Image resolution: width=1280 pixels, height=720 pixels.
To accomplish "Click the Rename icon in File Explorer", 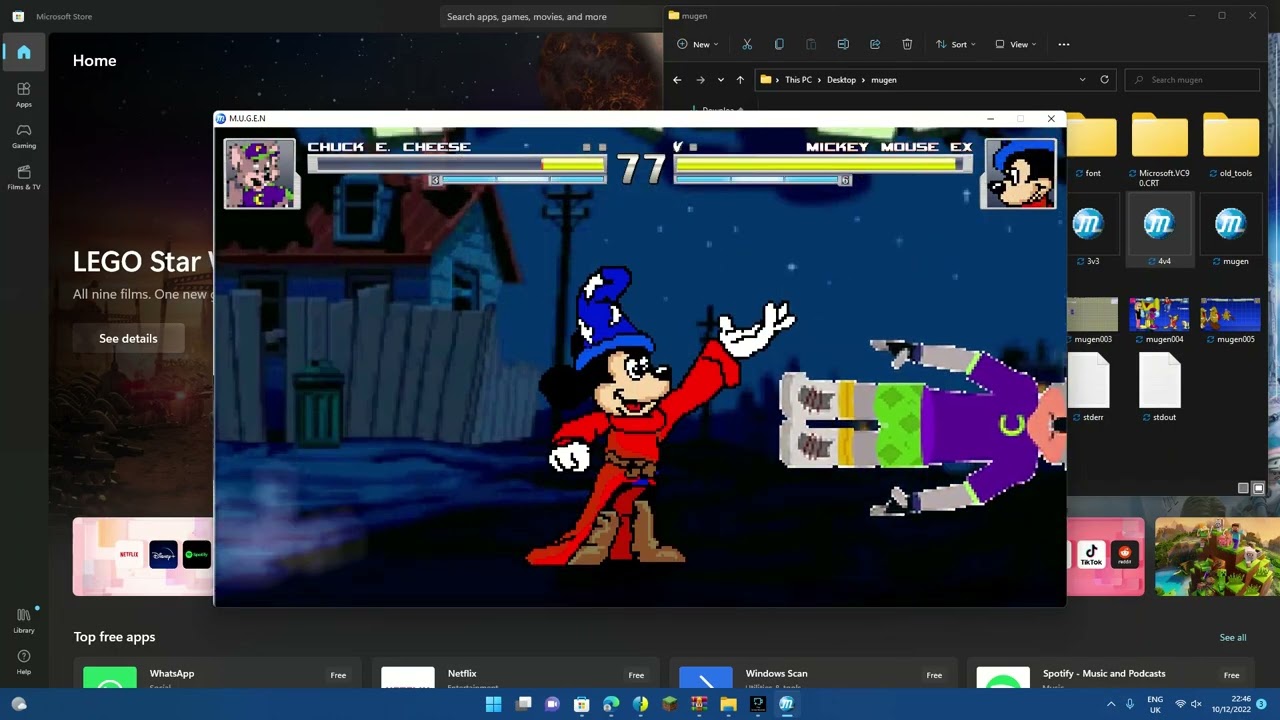I will click(x=843, y=44).
